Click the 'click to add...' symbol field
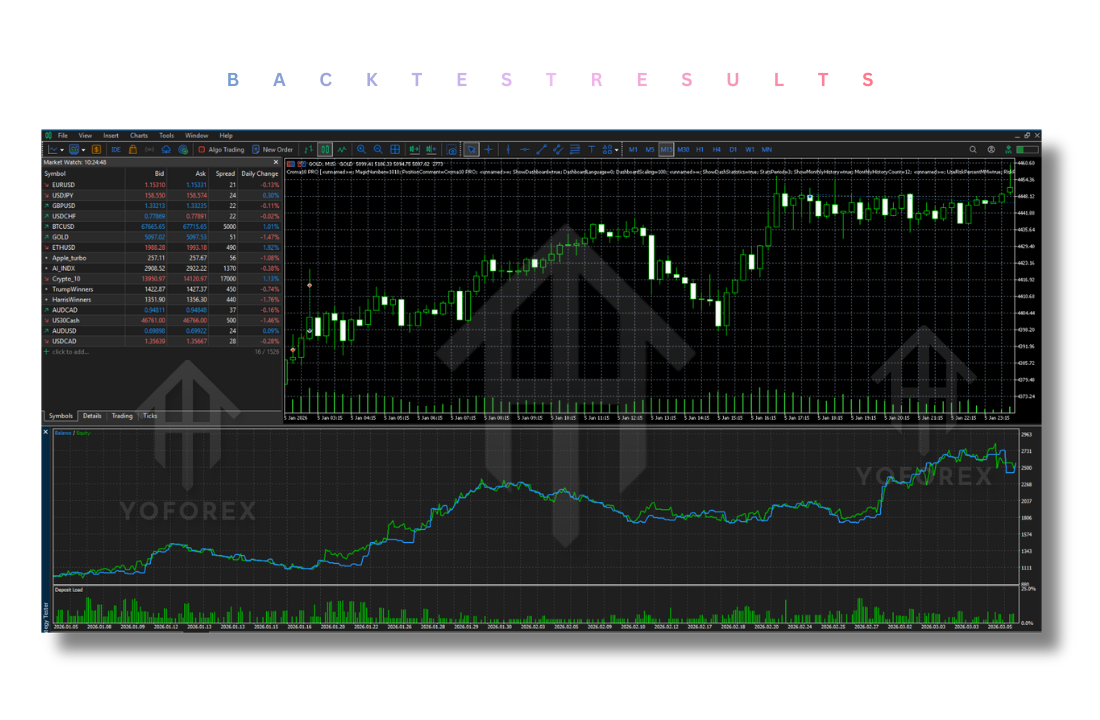This screenshot has height=720, width=1100. coord(72,352)
